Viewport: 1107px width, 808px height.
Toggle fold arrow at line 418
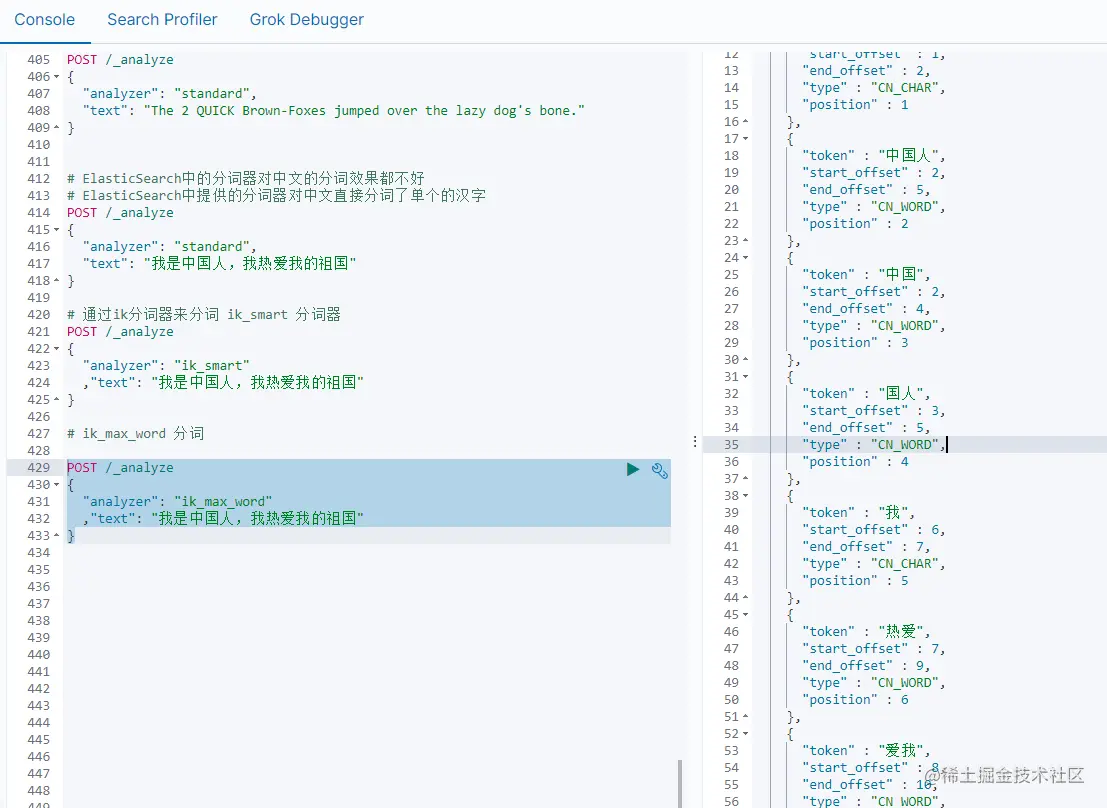click(x=56, y=280)
